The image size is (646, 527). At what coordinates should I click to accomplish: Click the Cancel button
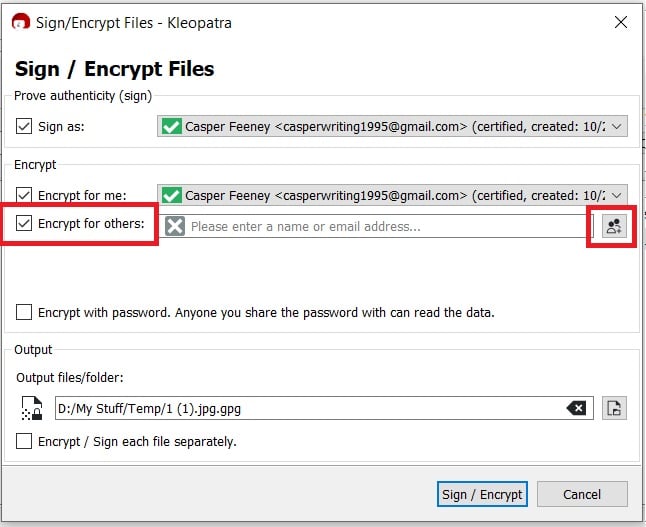pos(582,494)
